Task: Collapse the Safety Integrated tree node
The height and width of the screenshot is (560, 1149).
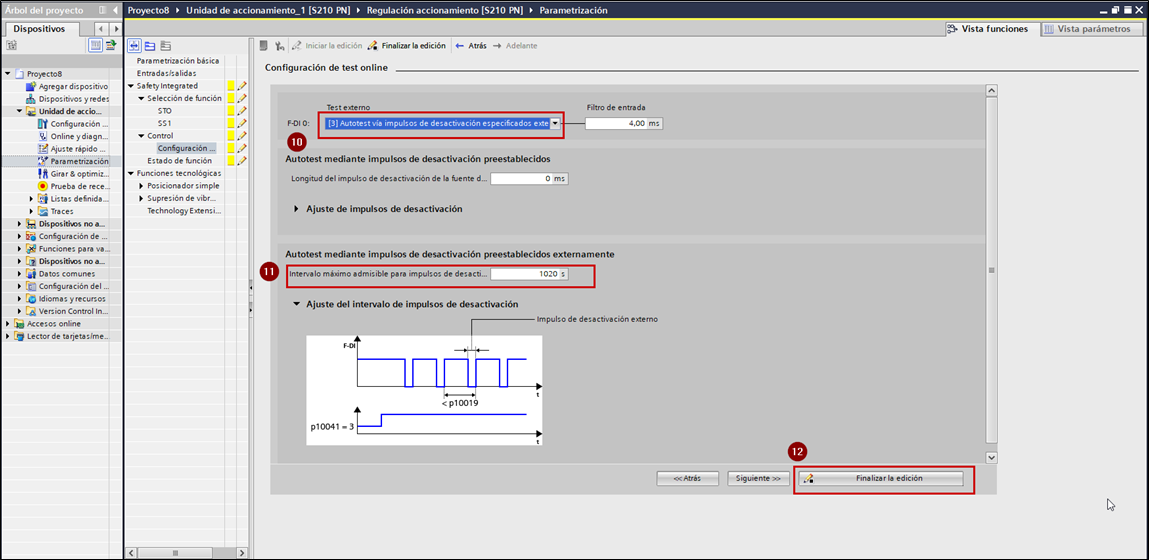Action: tap(129, 86)
